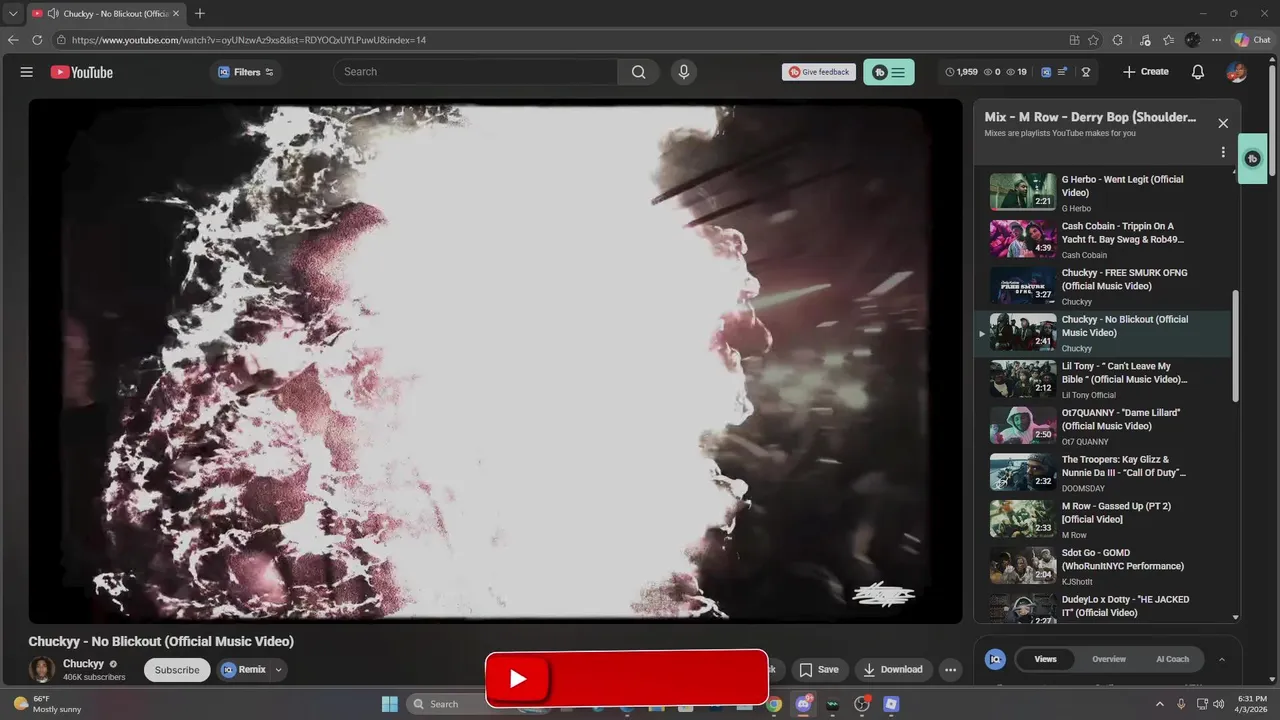Collapse the vidIQ panel chevron

pos(1221,659)
